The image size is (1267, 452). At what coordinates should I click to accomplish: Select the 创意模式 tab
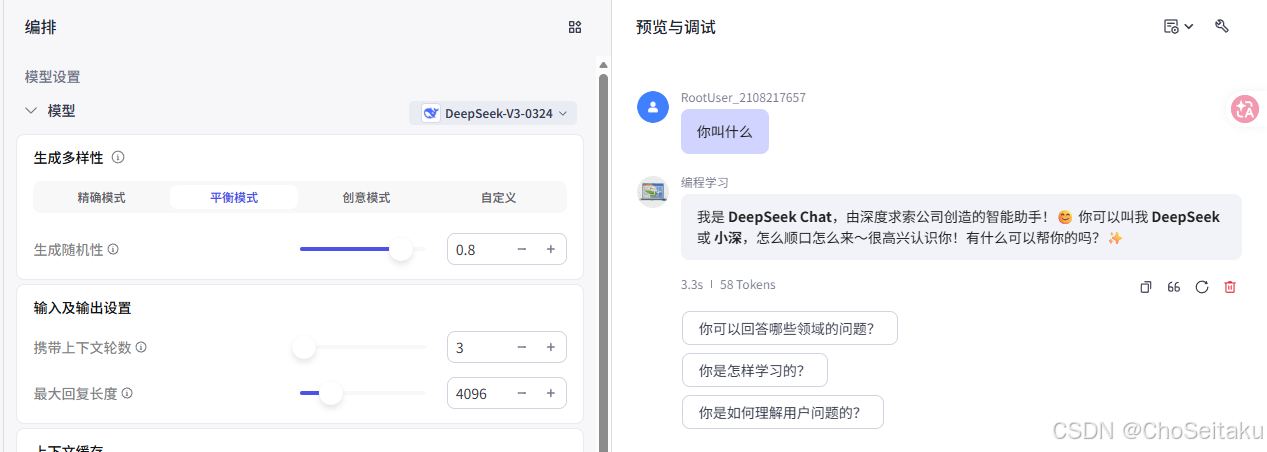pyautogui.click(x=366, y=197)
